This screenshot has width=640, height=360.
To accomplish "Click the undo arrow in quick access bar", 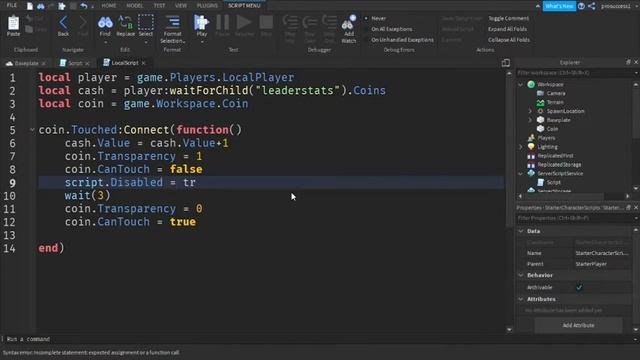I will click(84, 6).
